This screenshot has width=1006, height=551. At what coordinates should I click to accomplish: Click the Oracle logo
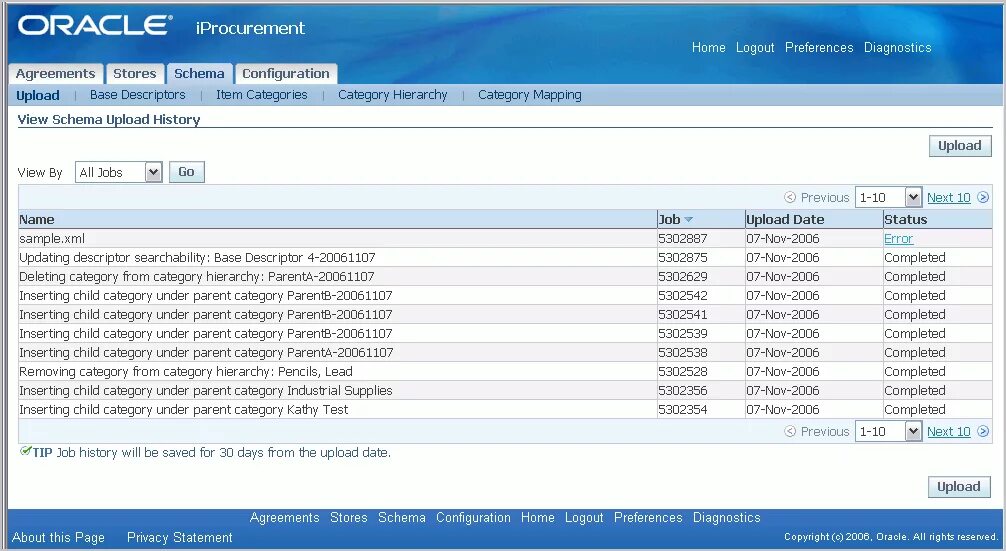coord(95,26)
